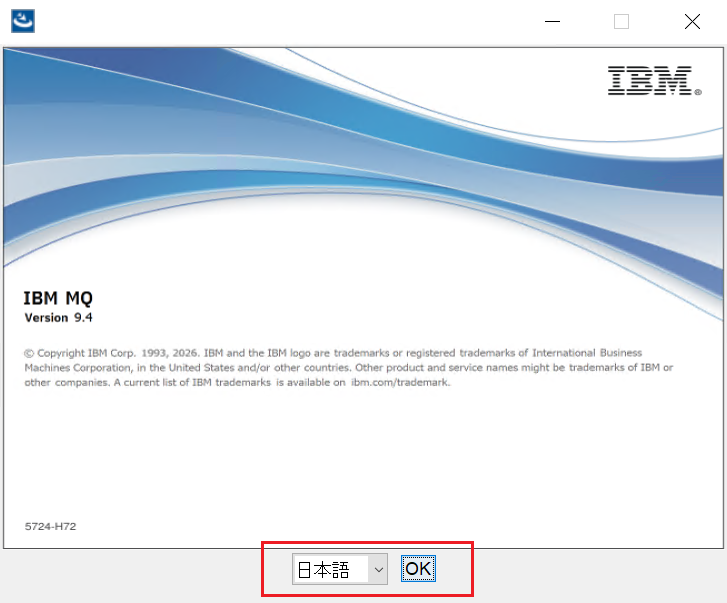727x603 pixels.
Task: Confirm language with the OK button
Action: tap(418, 568)
